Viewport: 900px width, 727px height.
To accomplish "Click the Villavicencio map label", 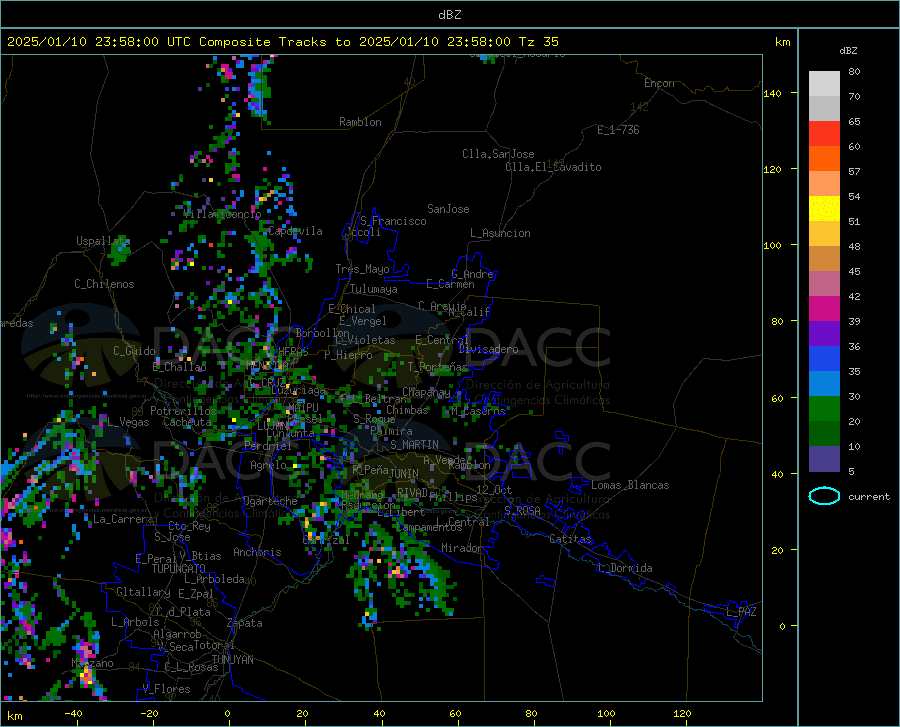I will (222, 214).
